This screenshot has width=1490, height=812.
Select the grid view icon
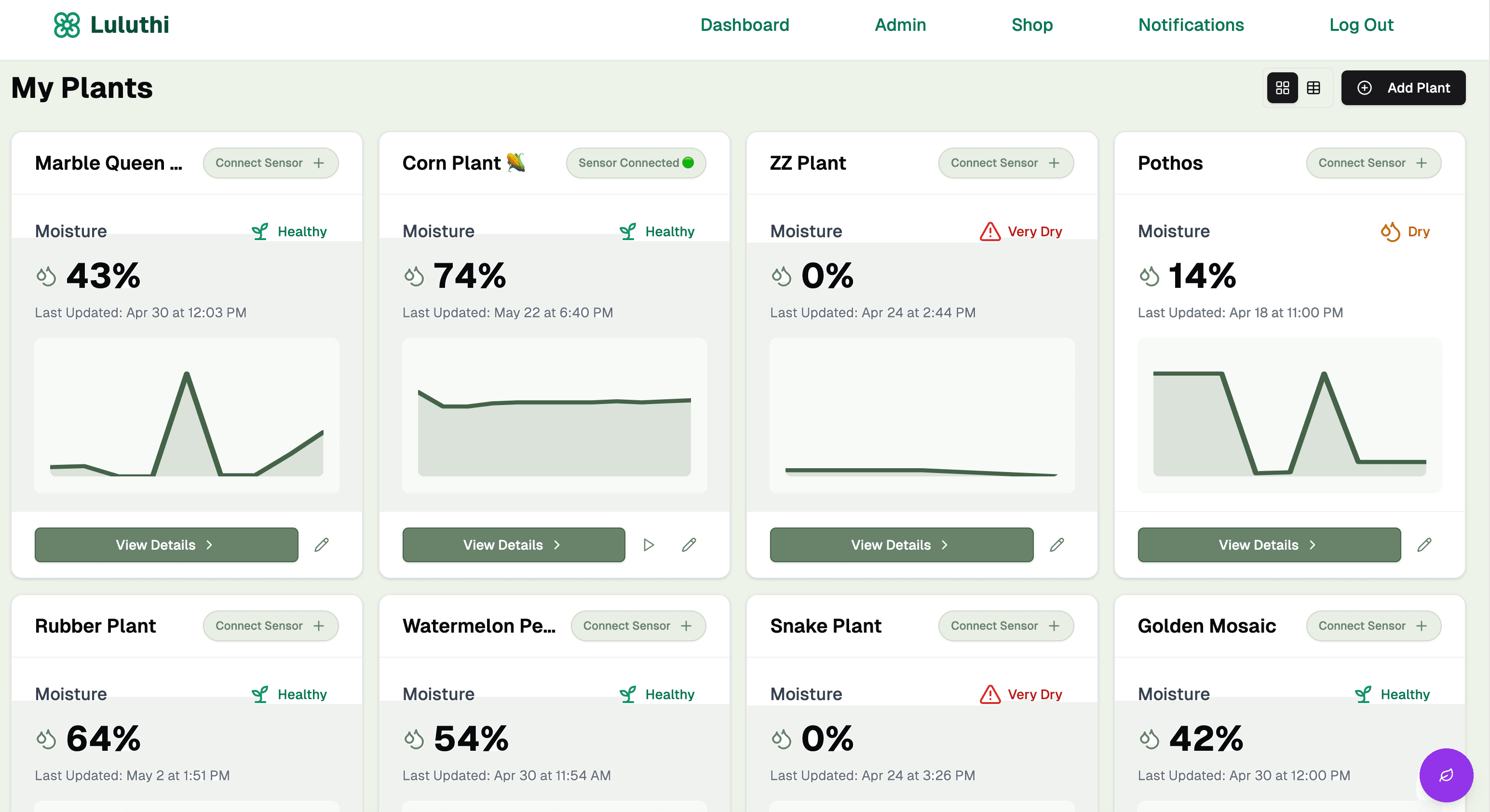point(1282,87)
